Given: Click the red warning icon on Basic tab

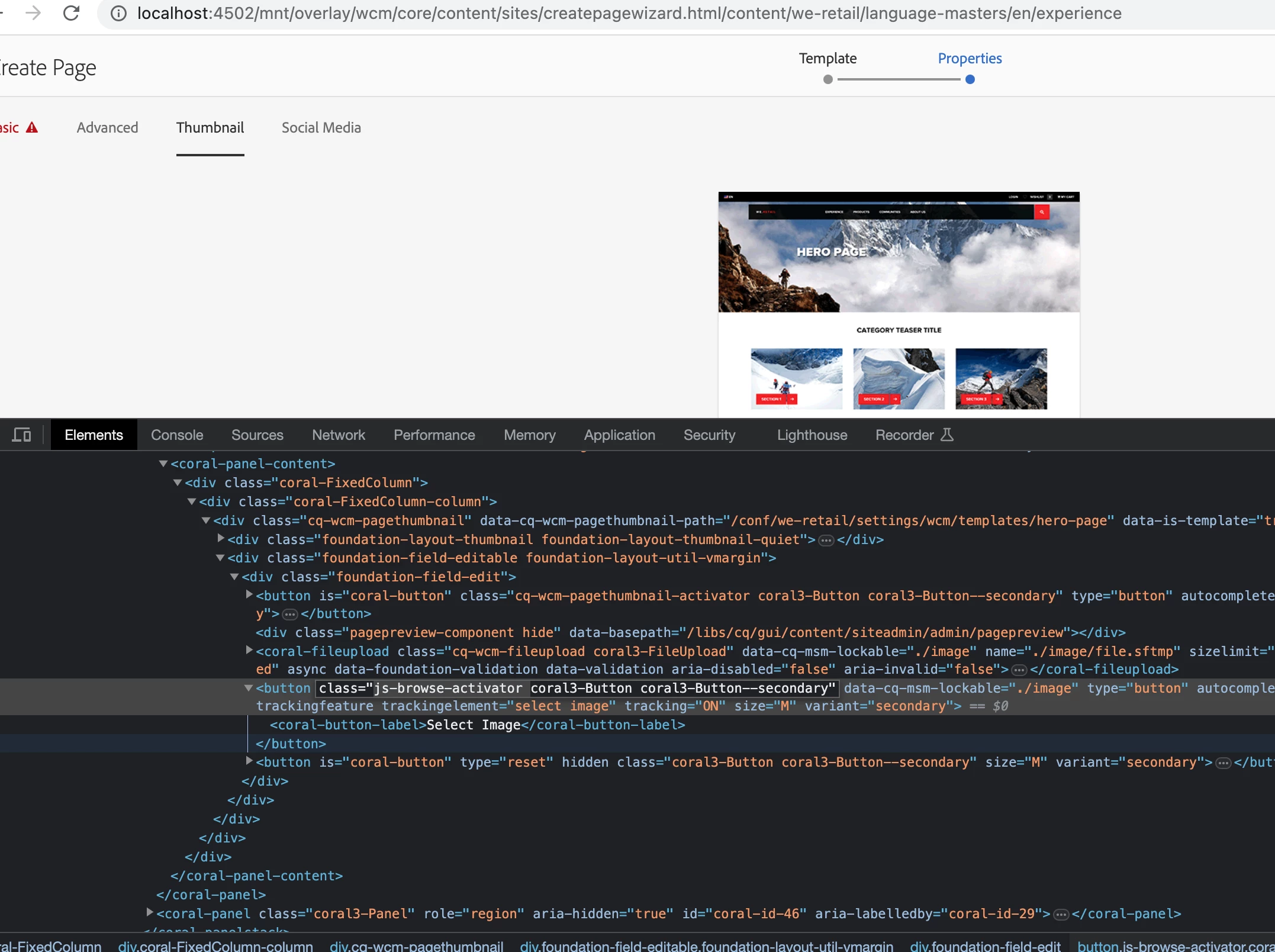Looking at the screenshot, I should click(x=32, y=128).
